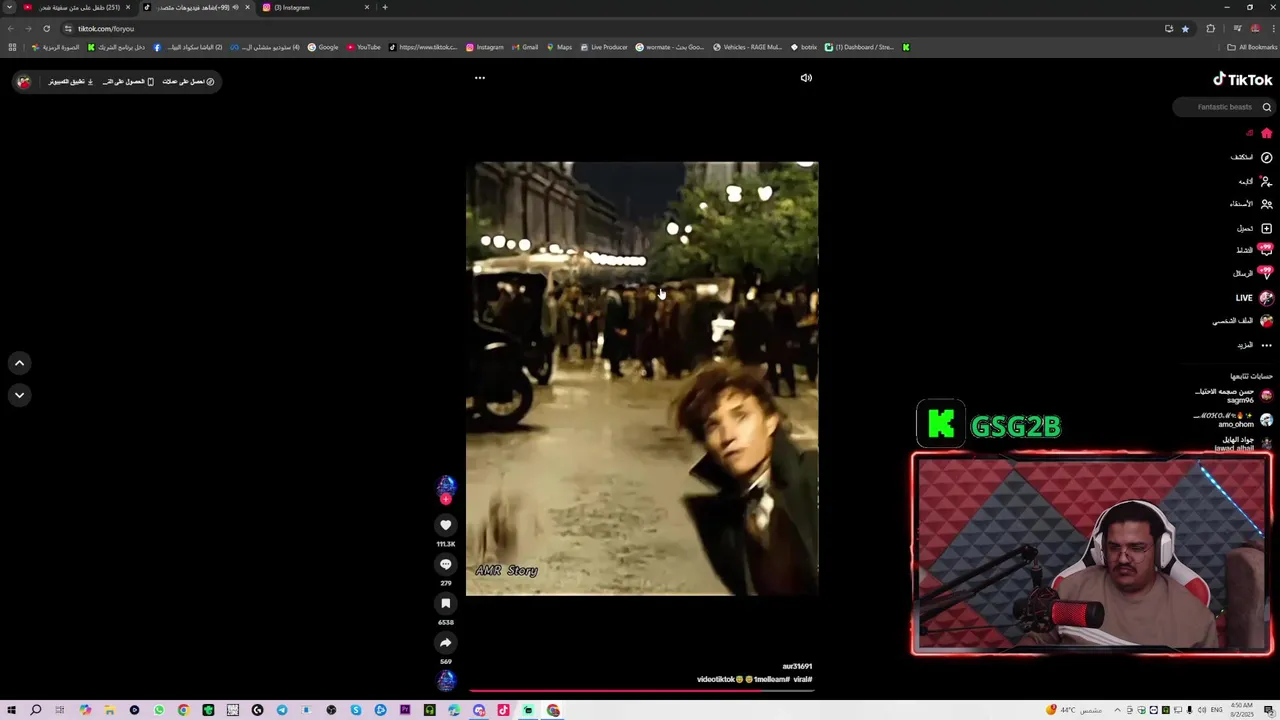1280x720 pixels.
Task: Open the Extensions puzzle icon
Action: (1210, 28)
